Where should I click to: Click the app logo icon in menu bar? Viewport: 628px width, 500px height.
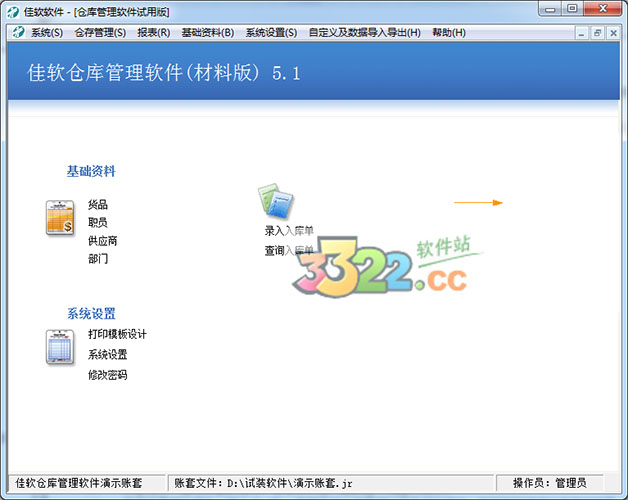[x=18, y=32]
